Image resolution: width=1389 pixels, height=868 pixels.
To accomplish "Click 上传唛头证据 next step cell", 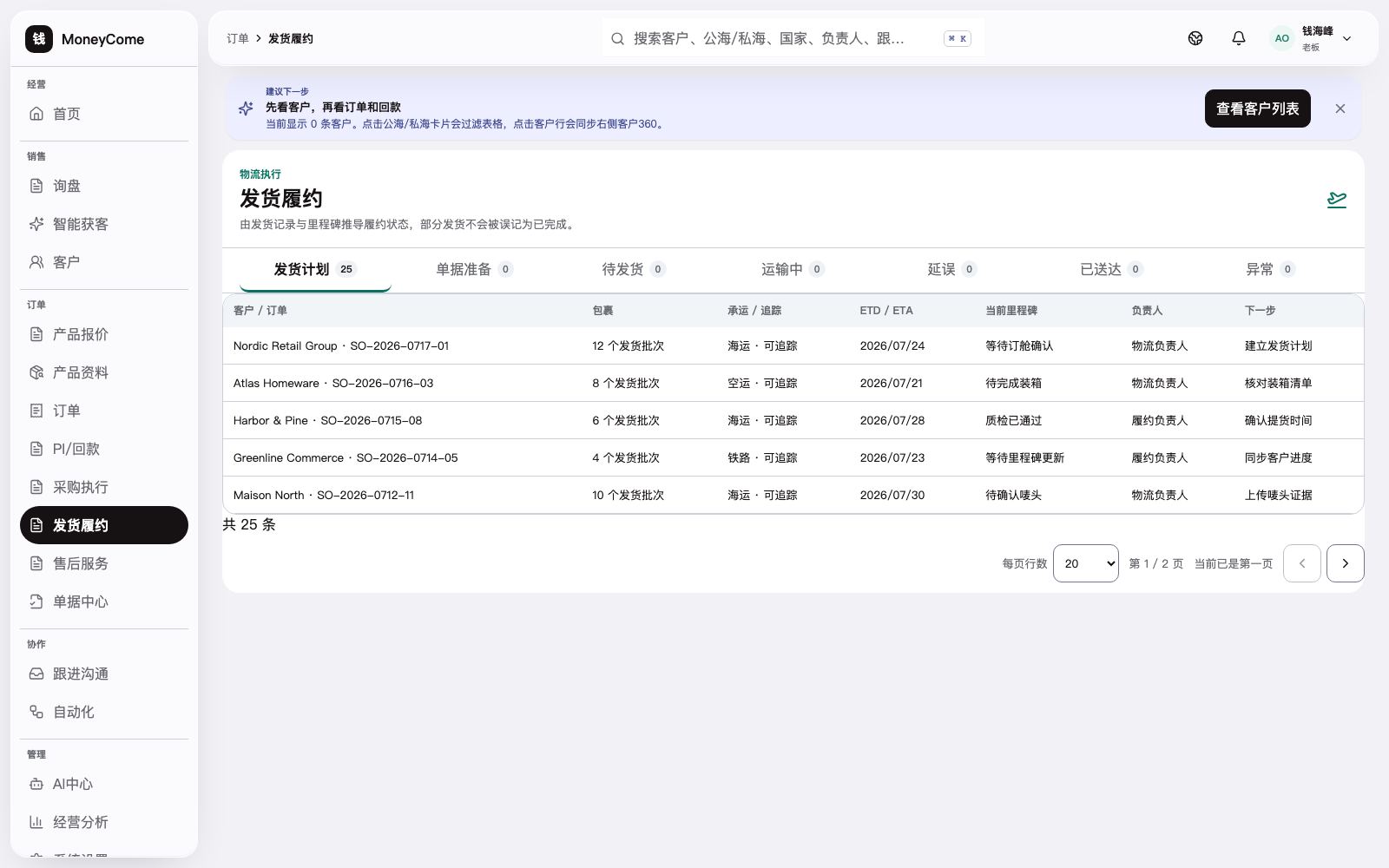I will [1278, 495].
